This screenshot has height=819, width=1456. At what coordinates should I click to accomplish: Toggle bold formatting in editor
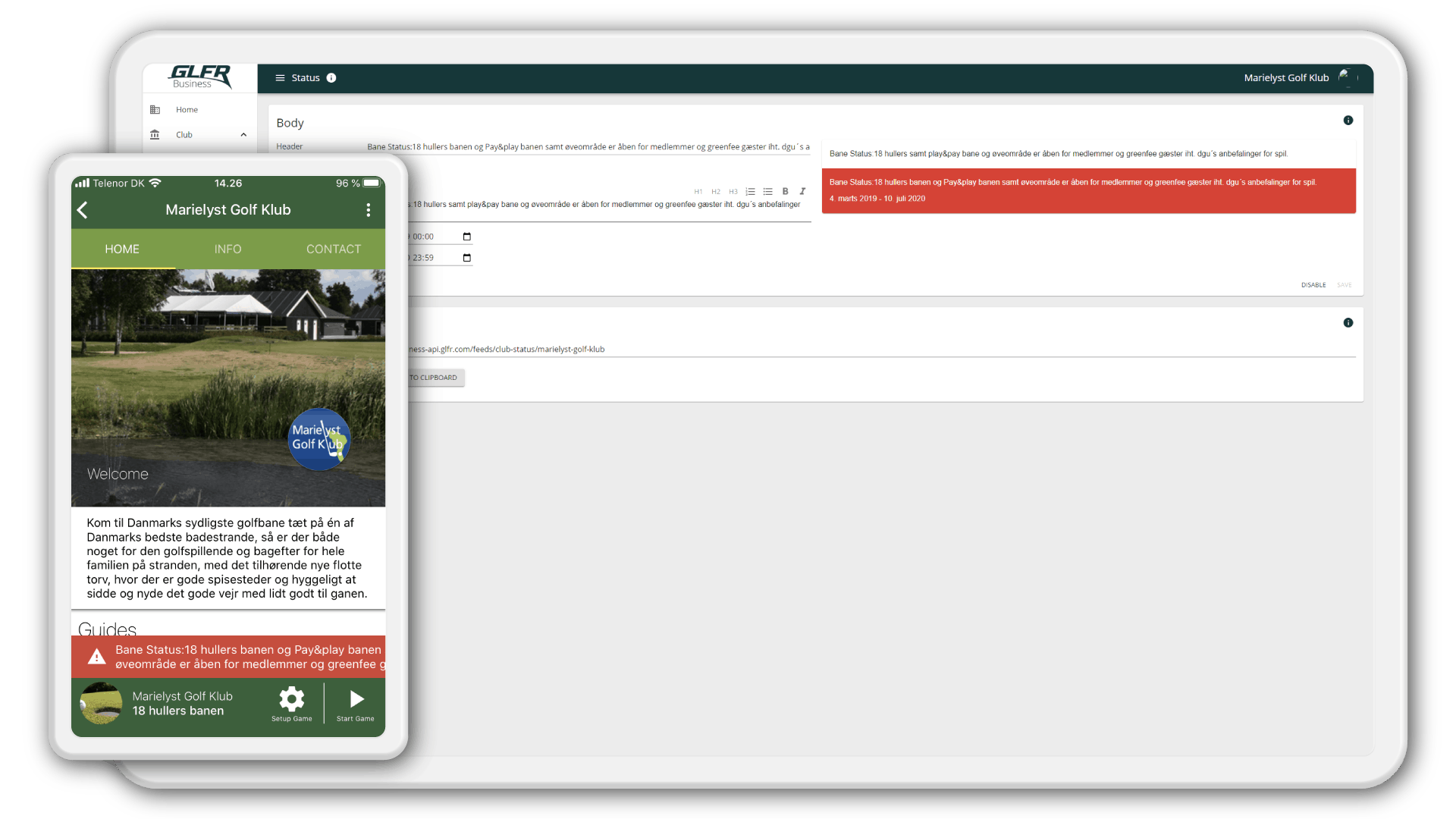pyautogui.click(x=785, y=192)
